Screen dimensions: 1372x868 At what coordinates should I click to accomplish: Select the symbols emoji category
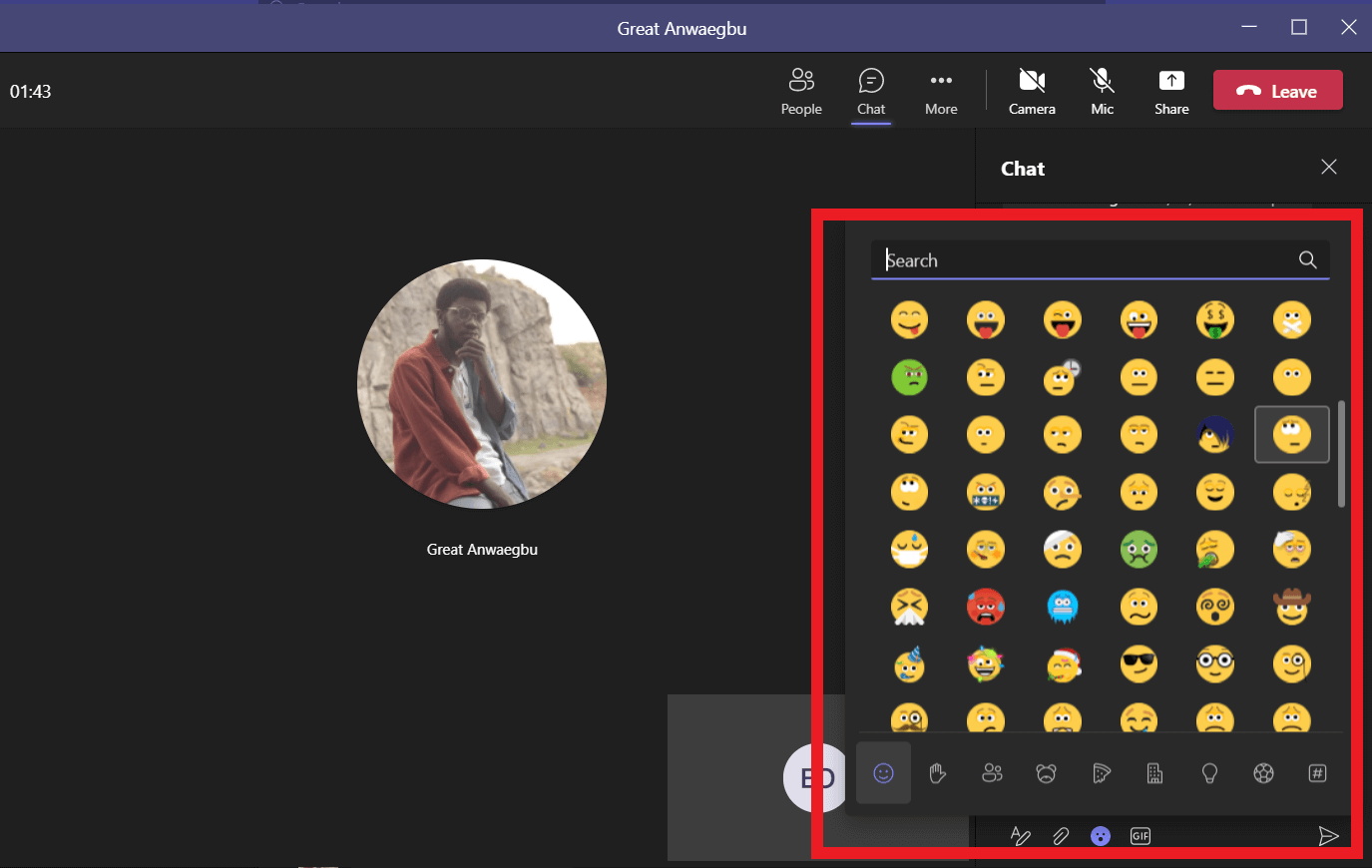tap(1317, 773)
